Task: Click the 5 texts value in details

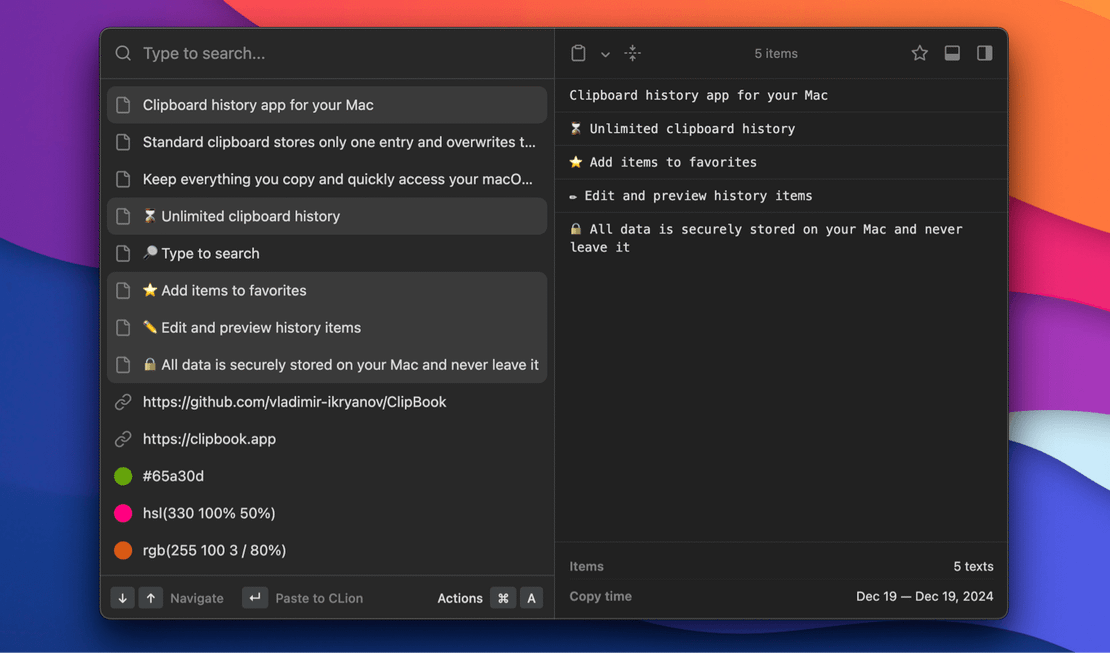Action: [973, 567]
